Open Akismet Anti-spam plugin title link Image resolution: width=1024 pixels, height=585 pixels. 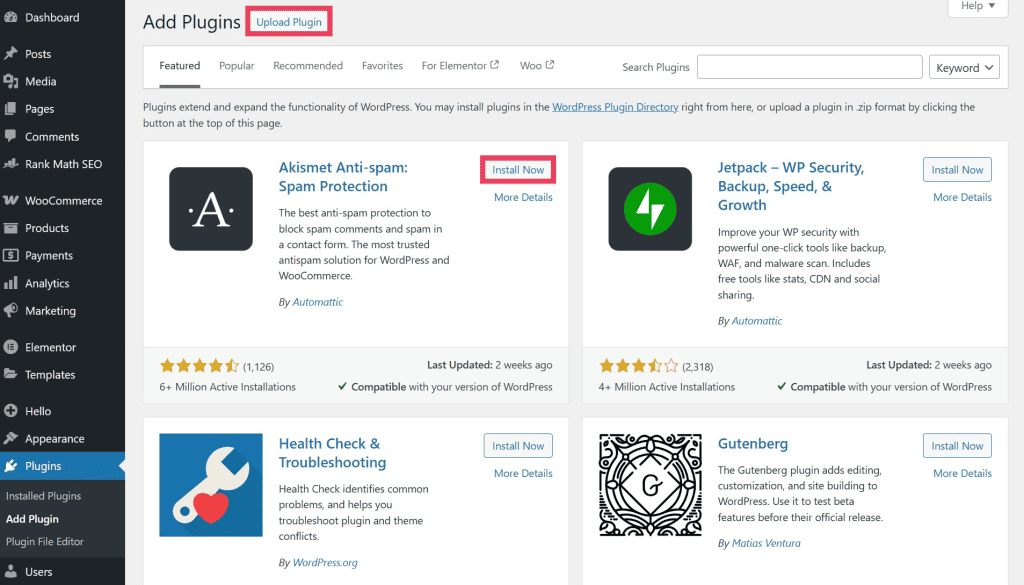(343, 177)
